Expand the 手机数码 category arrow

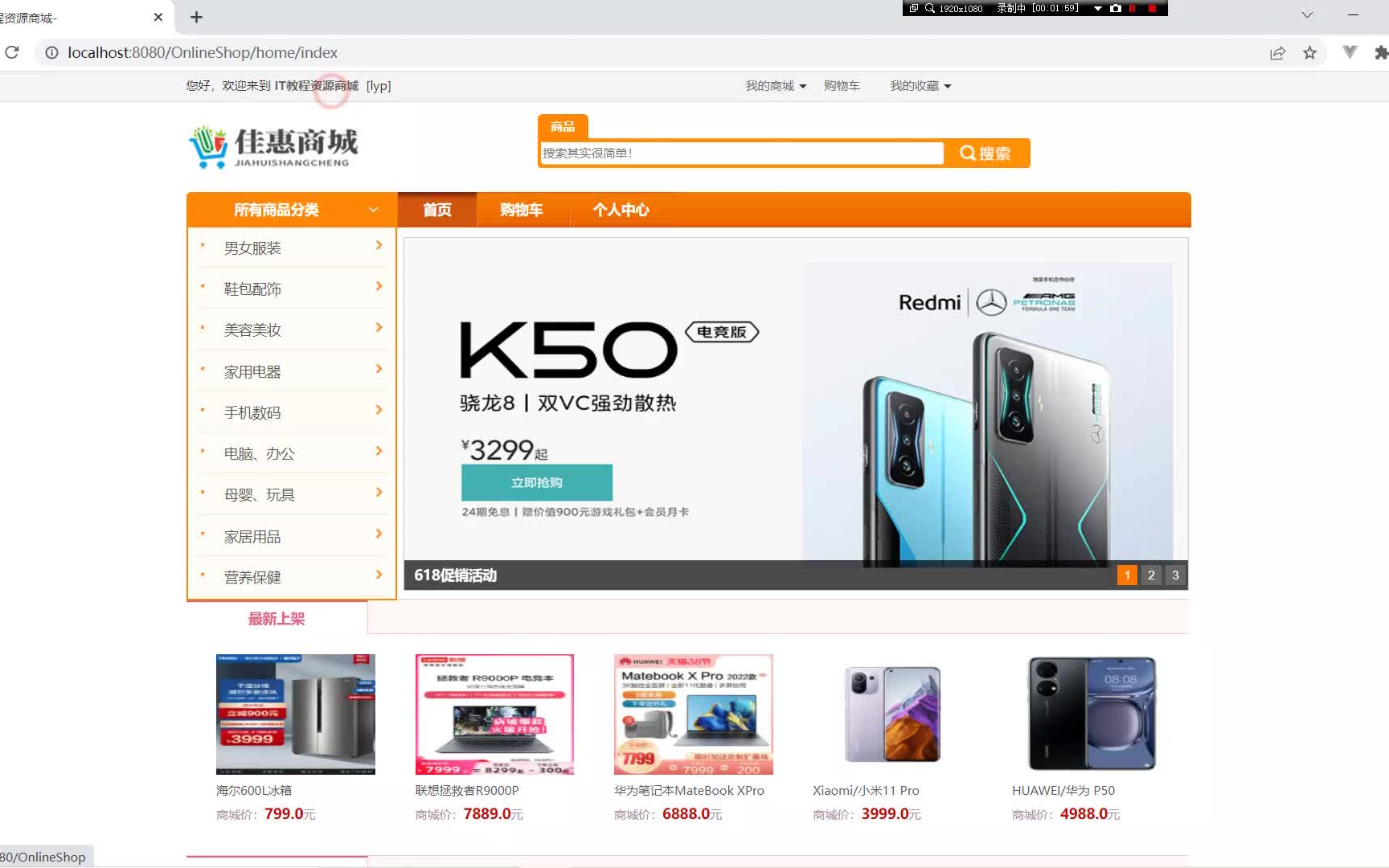[x=379, y=410]
